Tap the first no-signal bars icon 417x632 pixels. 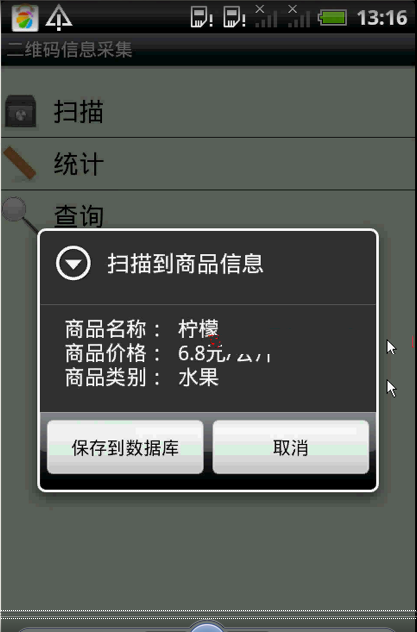(x=266, y=16)
